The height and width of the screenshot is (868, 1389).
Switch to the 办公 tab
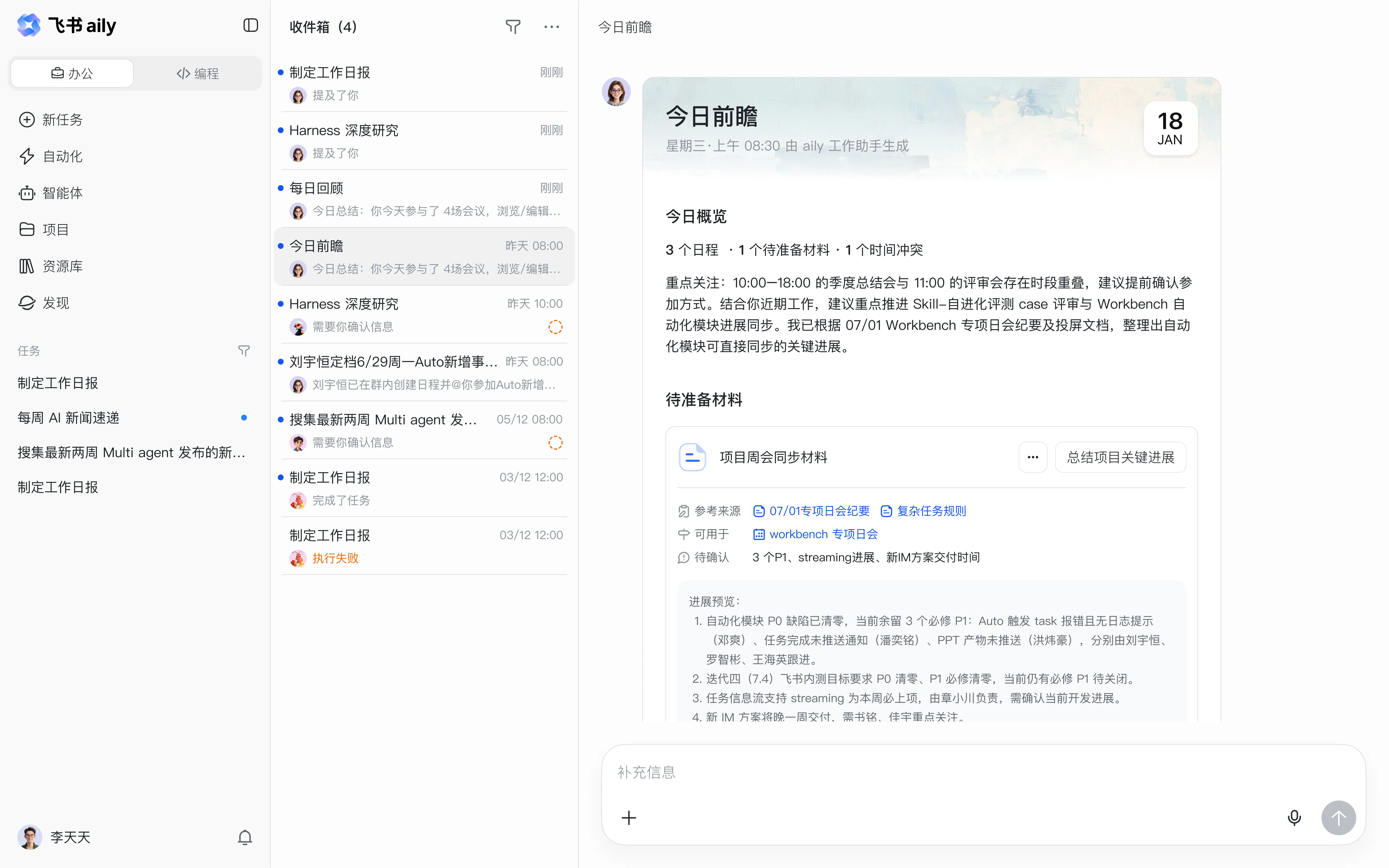72,74
